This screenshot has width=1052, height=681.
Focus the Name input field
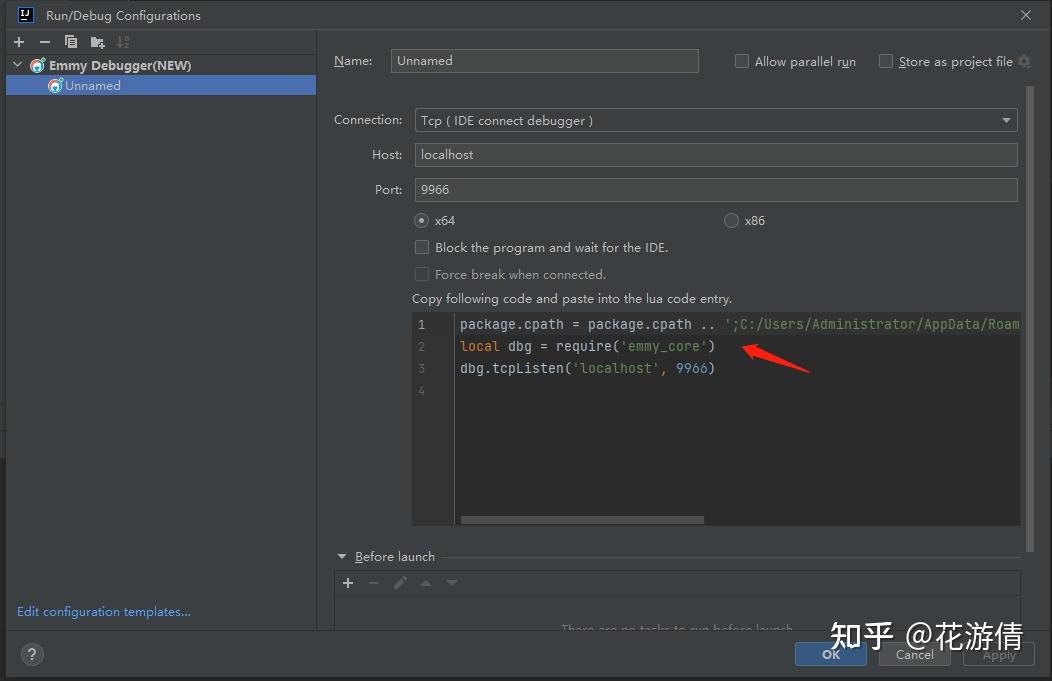(x=544, y=60)
